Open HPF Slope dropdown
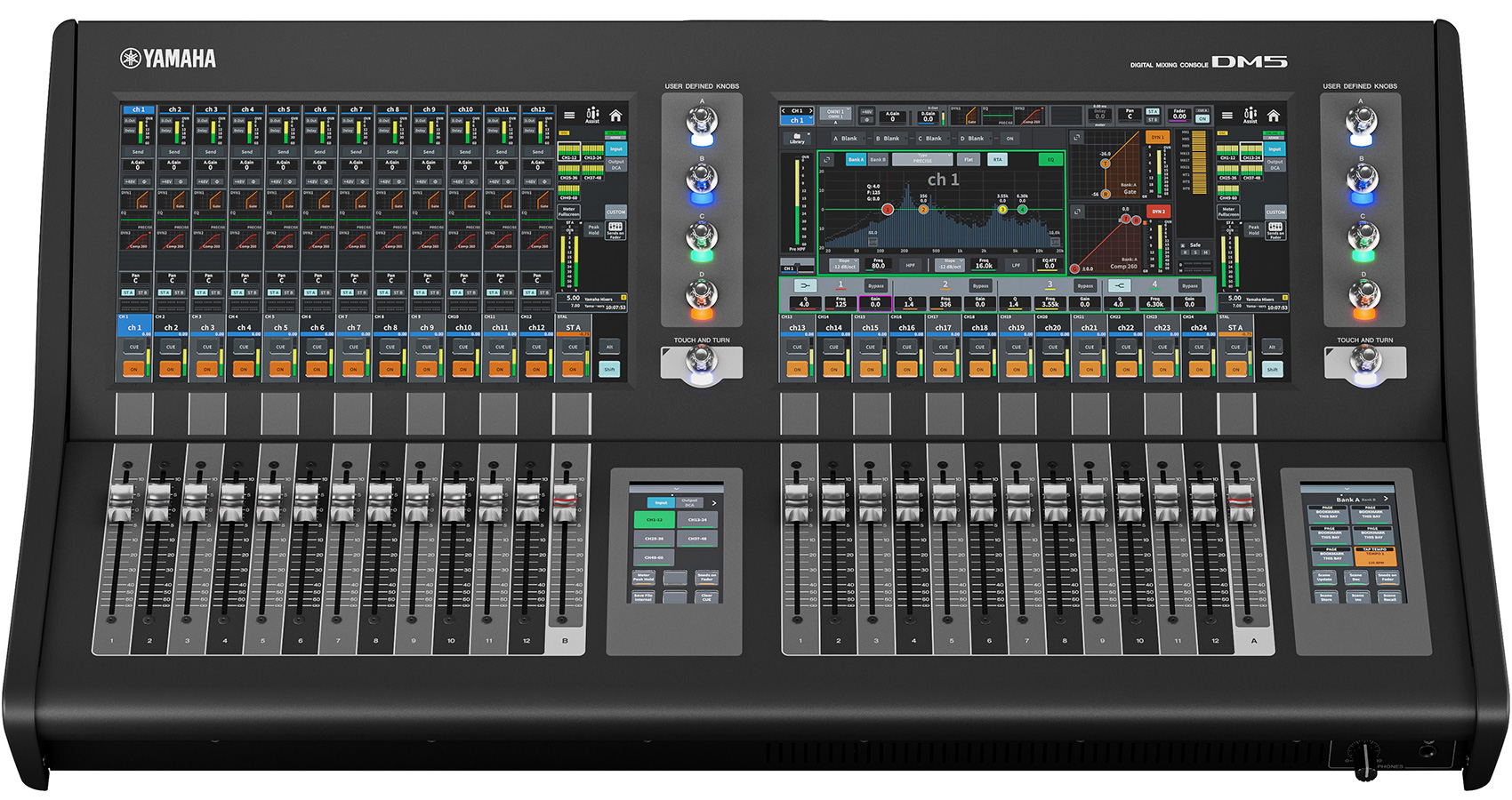The height and width of the screenshot is (800, 1512). [x=844, y=265]
